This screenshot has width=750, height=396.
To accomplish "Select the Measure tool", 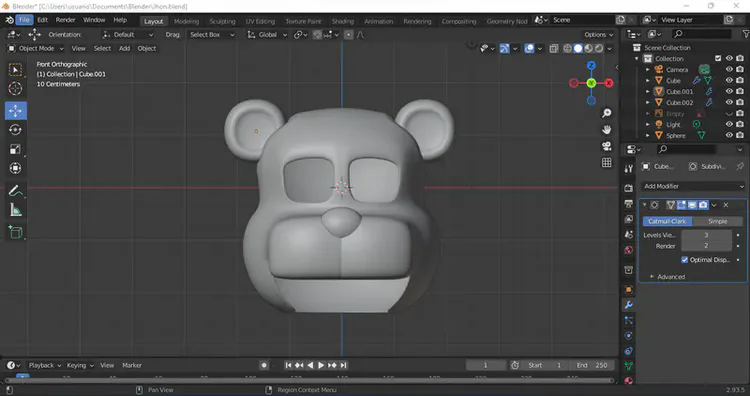I will (15, 210).
